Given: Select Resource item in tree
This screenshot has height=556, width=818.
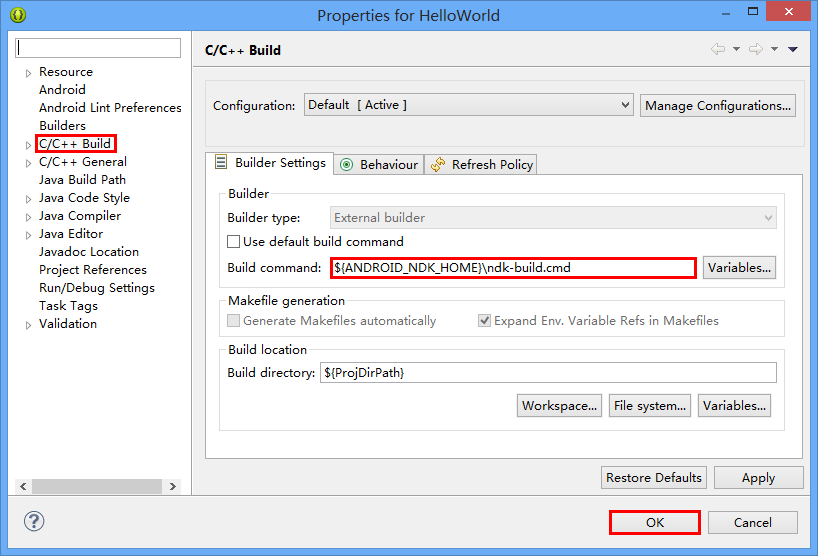Looking at the screenshot, I should pos(66,71).
